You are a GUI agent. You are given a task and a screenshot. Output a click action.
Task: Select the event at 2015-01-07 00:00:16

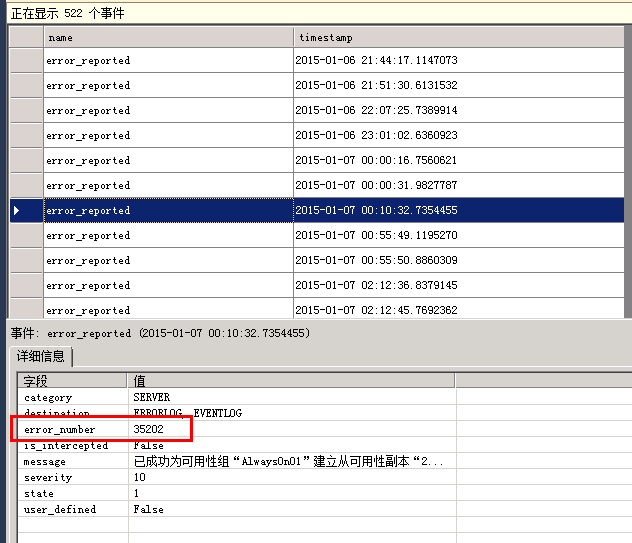pos(376,161)
